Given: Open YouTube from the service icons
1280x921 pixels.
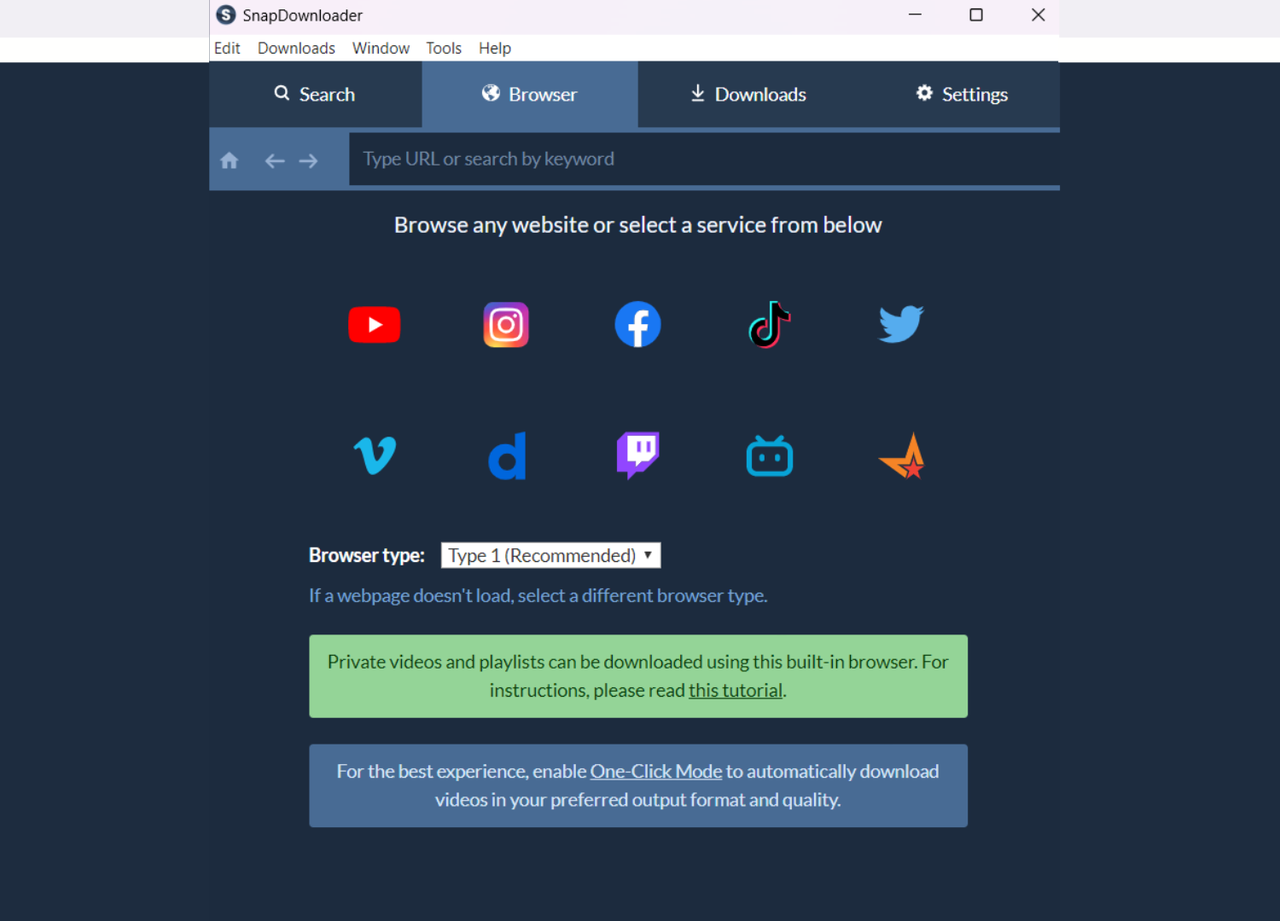Looking at the screenshot, I should [374, 325].
